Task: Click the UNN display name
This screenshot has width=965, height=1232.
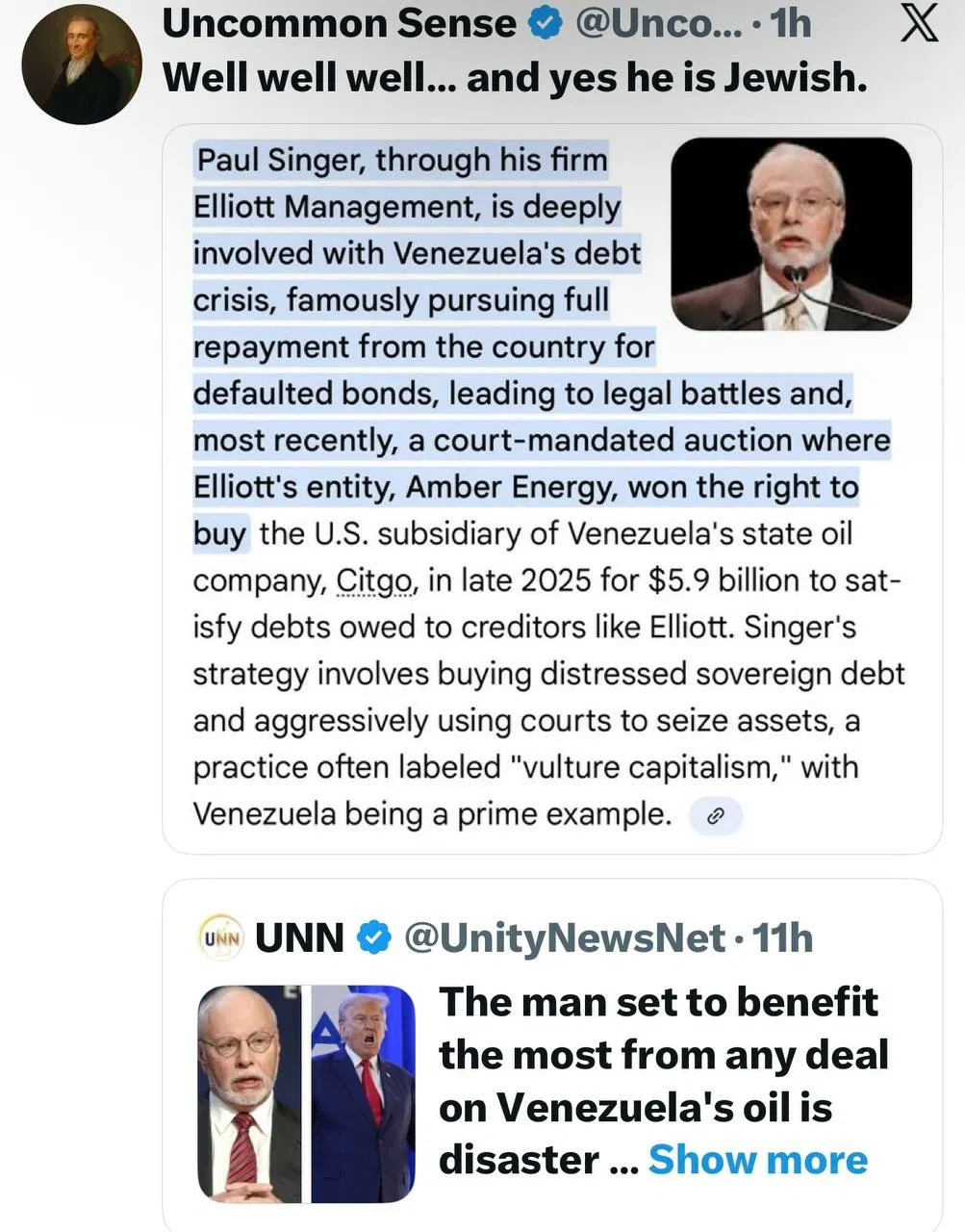Action: pyautogui.click(x=299, y=937)
